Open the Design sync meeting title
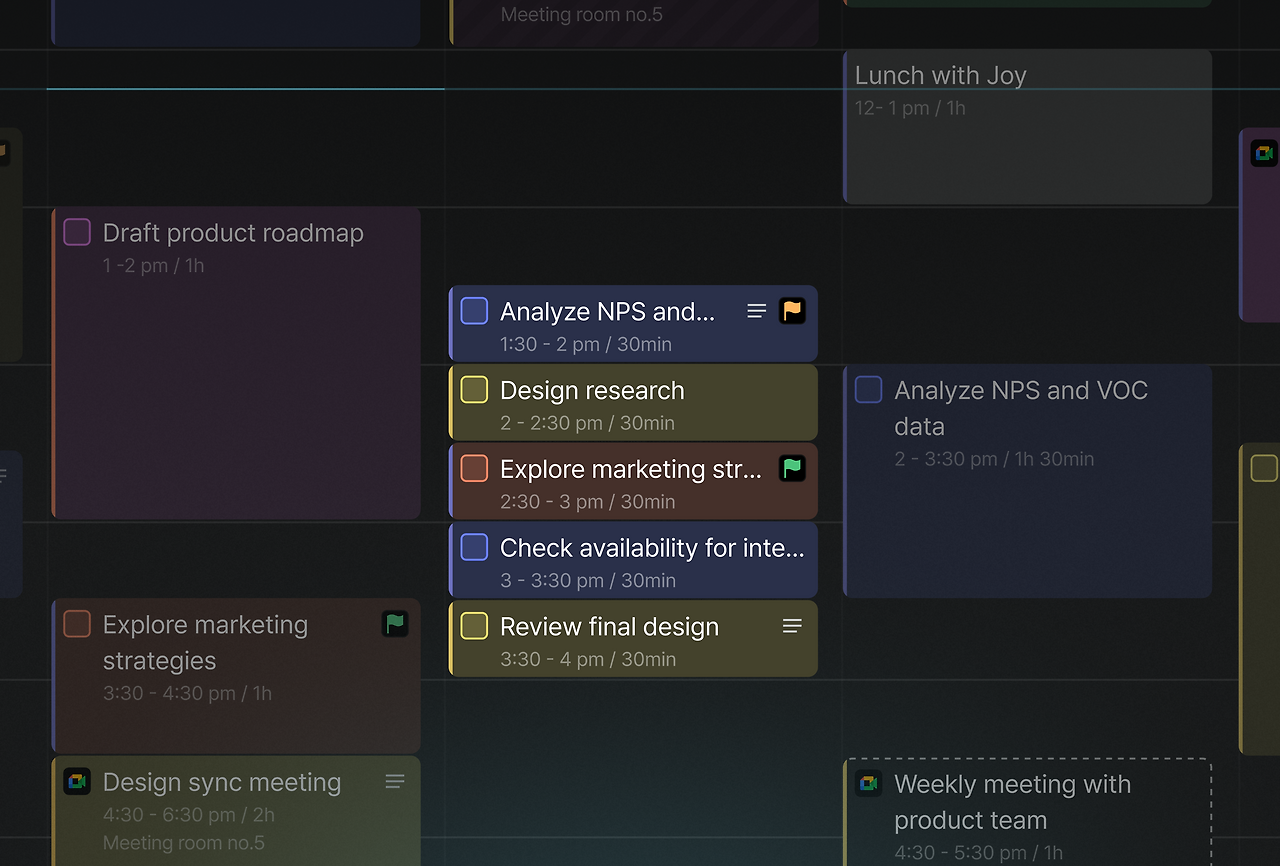 (x=222, y=782)
